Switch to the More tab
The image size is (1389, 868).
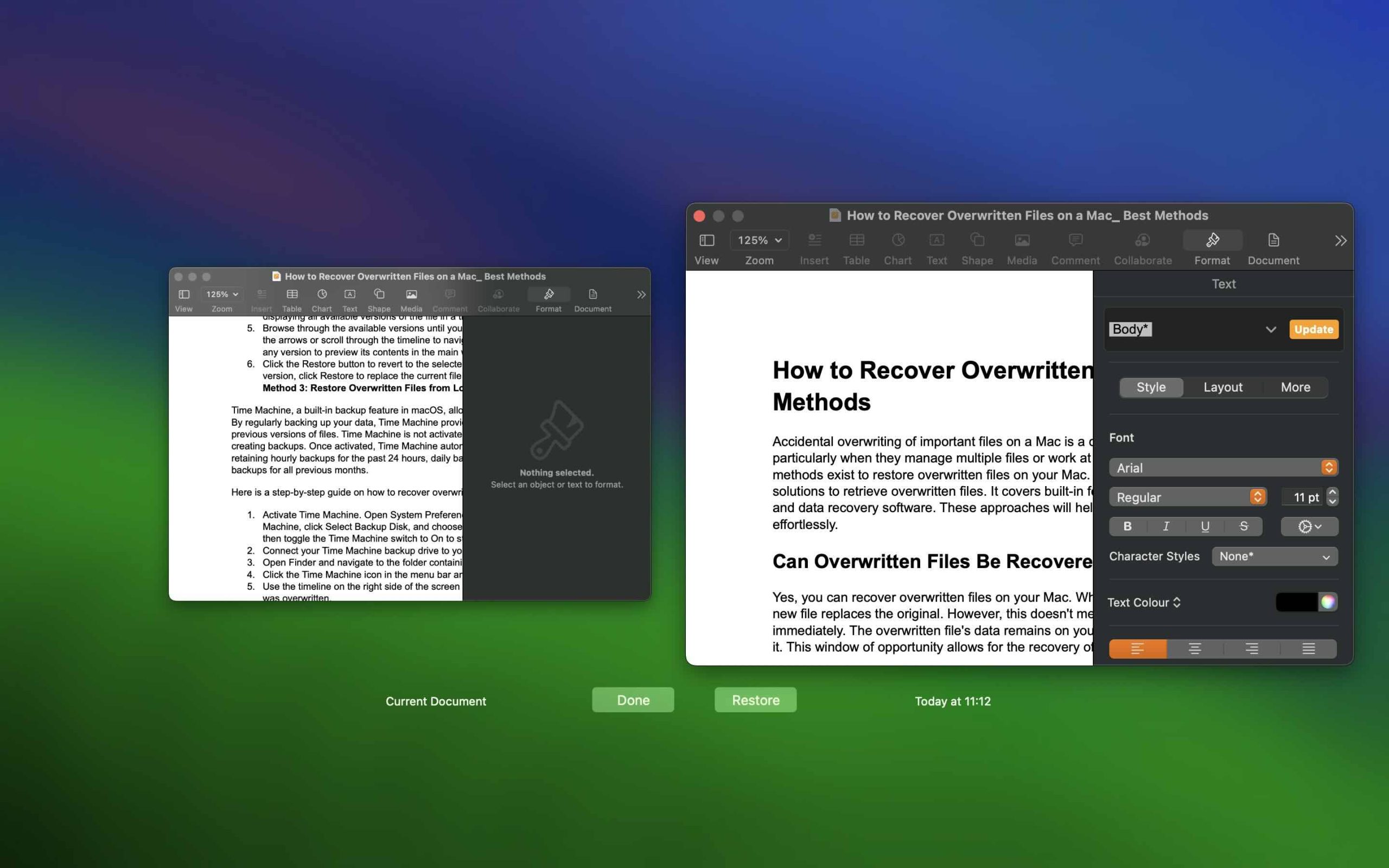tap(1296, 386)
